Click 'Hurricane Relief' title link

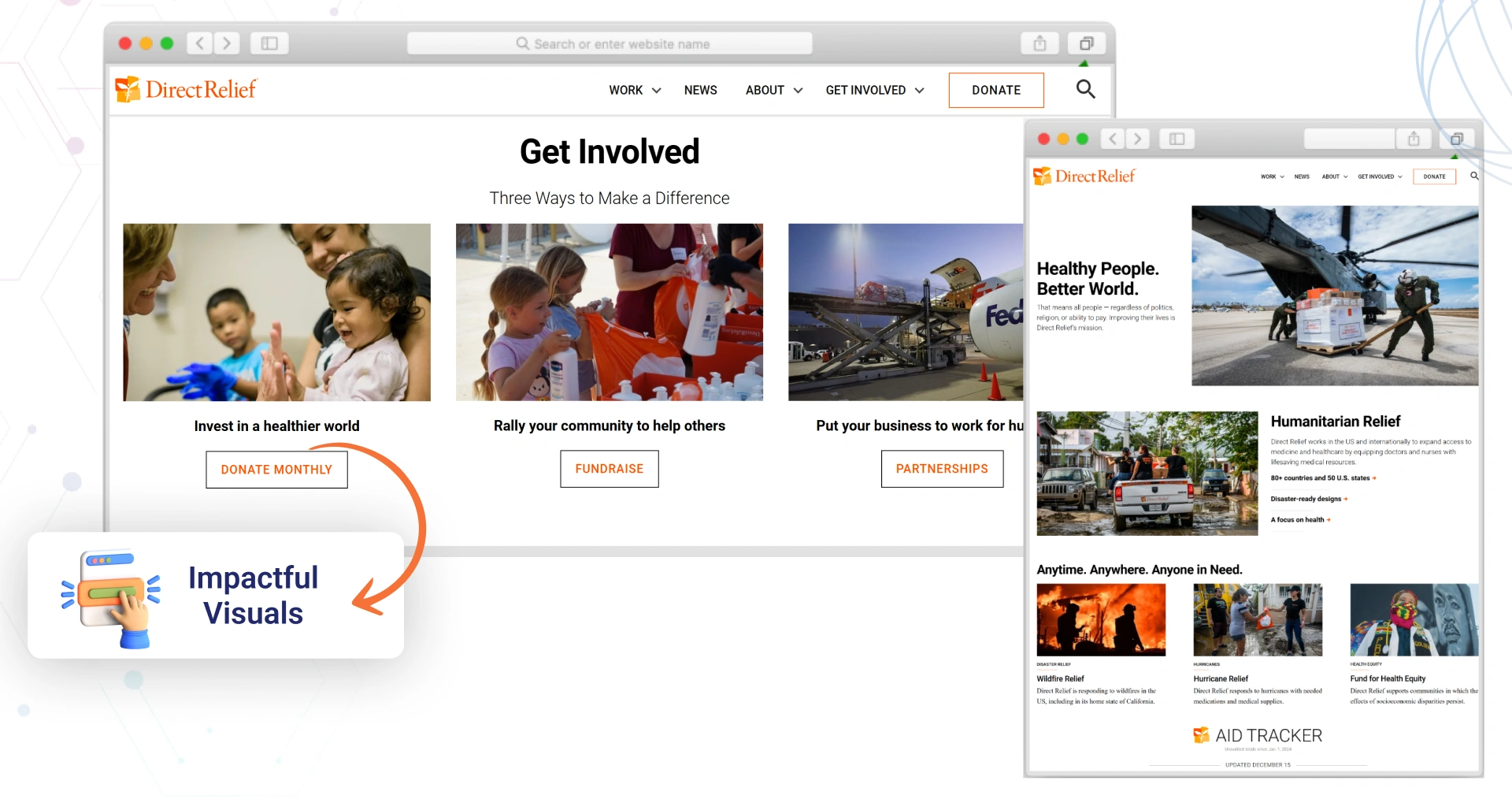[x=1221, y=678]
